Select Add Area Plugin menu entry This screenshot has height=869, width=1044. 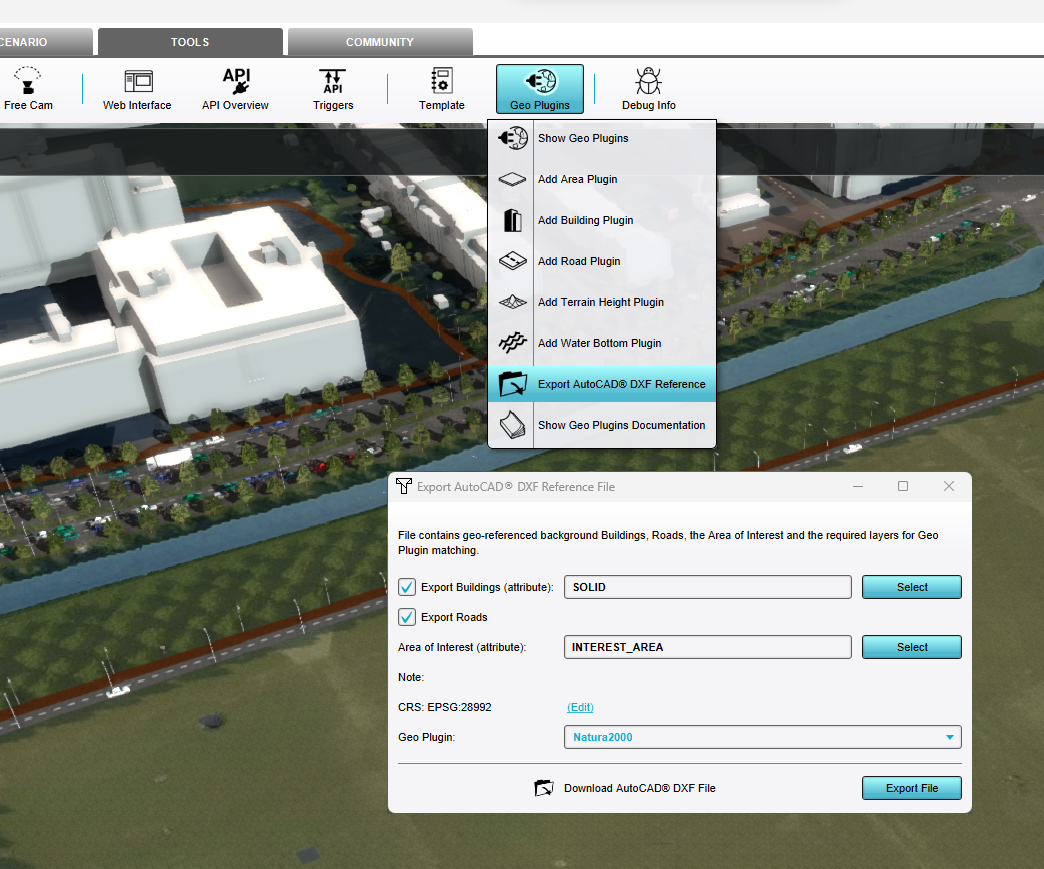coord(577,180)
